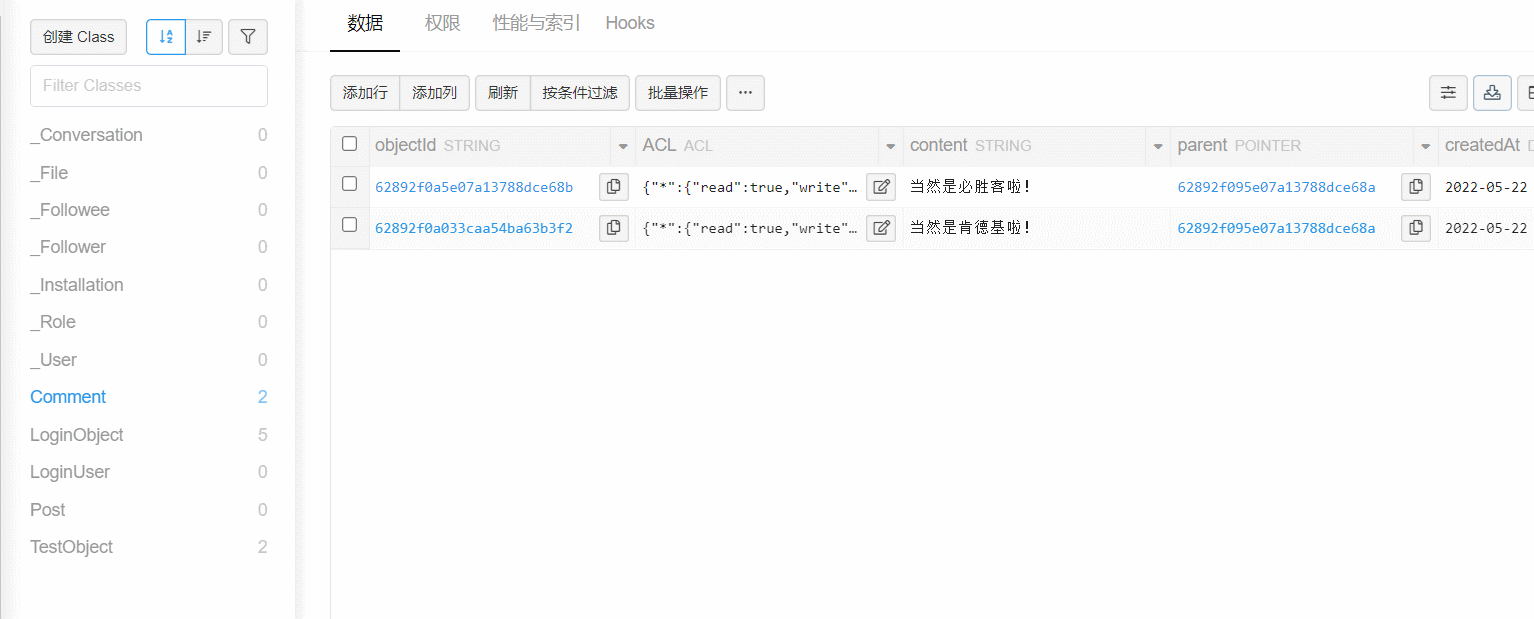Viewport: 1534px width, 619px height.
Task: Select the A-Z alphabetical sort icon
Action: 165,37
